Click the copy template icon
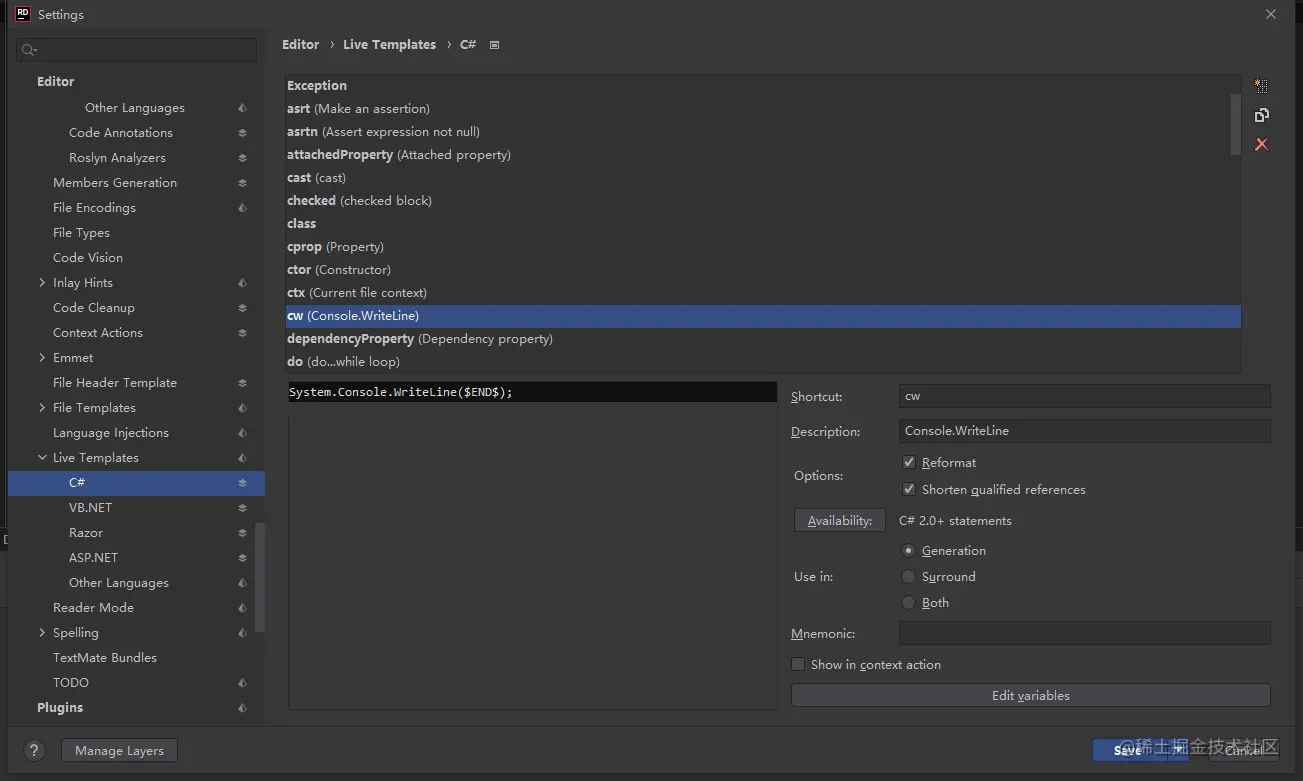The width and height of the screenshot is (1303, 781). (x=1261, y=116)
